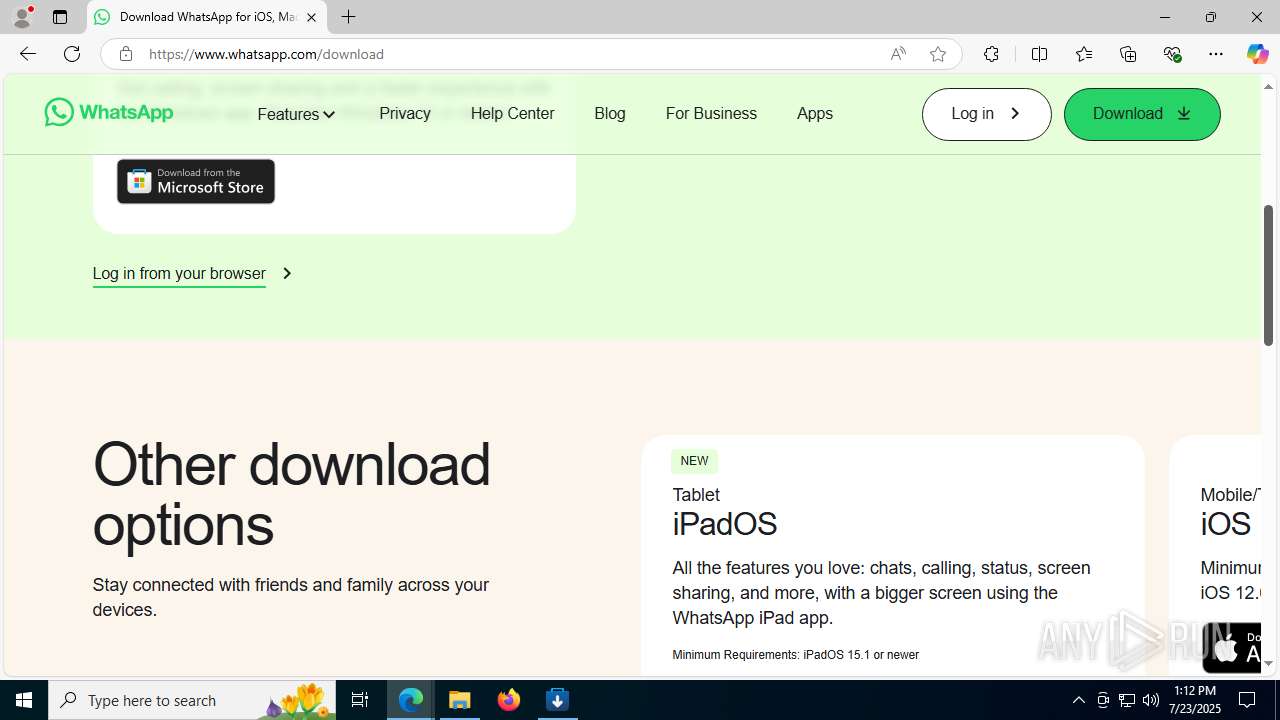1280x720 pixels.
Task: Open a new browser tab
Action: coord(348,17)
